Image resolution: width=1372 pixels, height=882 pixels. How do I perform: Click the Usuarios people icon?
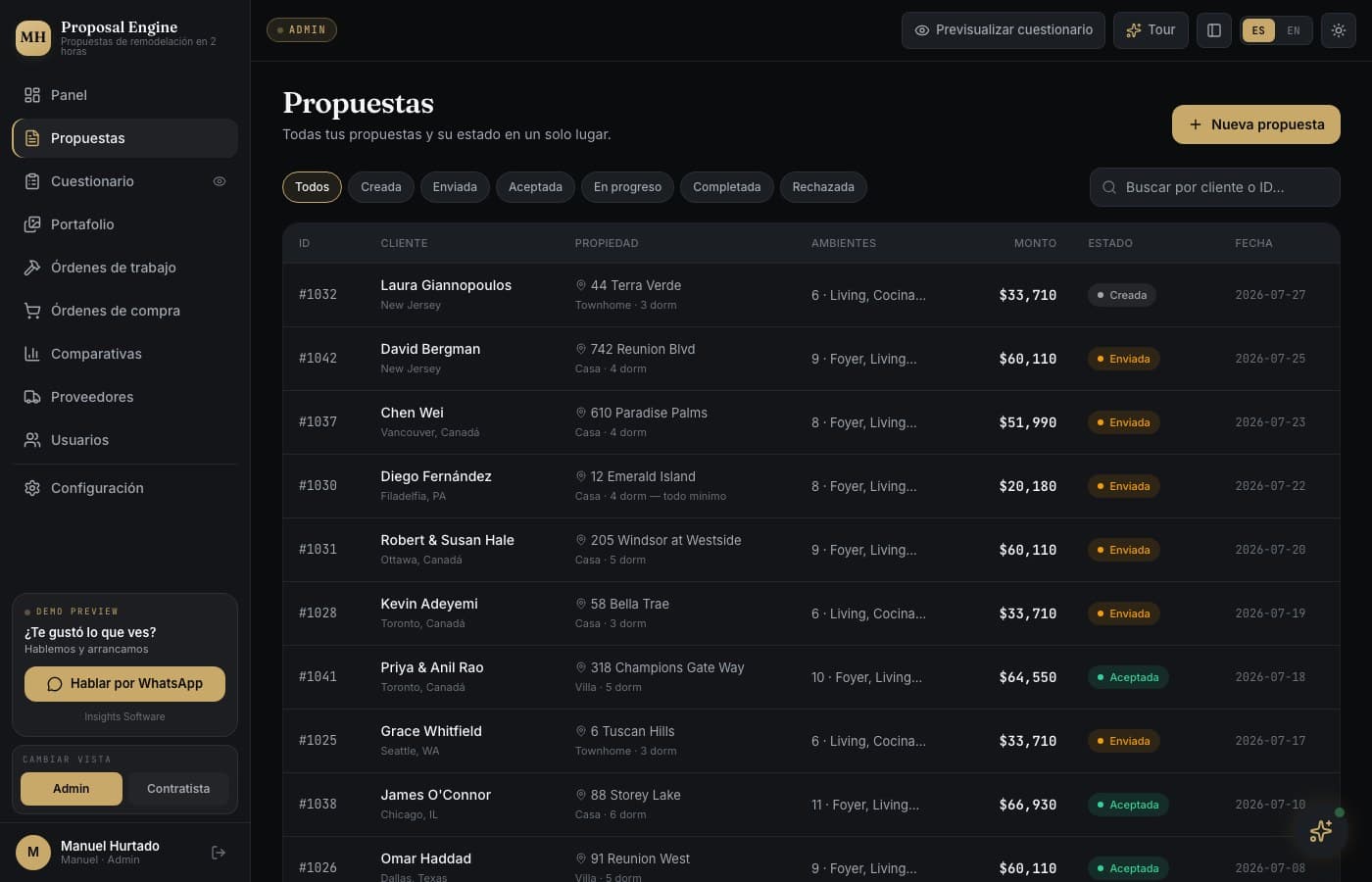point(32,440)
